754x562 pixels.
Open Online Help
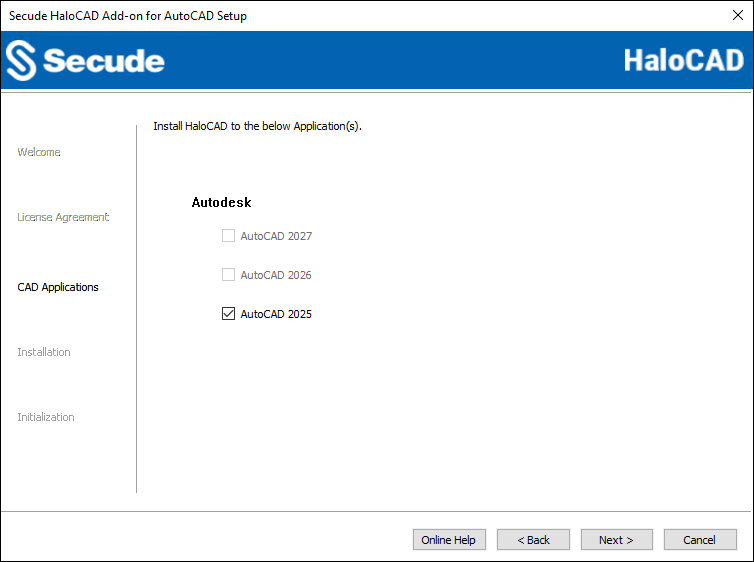point(449,539)
